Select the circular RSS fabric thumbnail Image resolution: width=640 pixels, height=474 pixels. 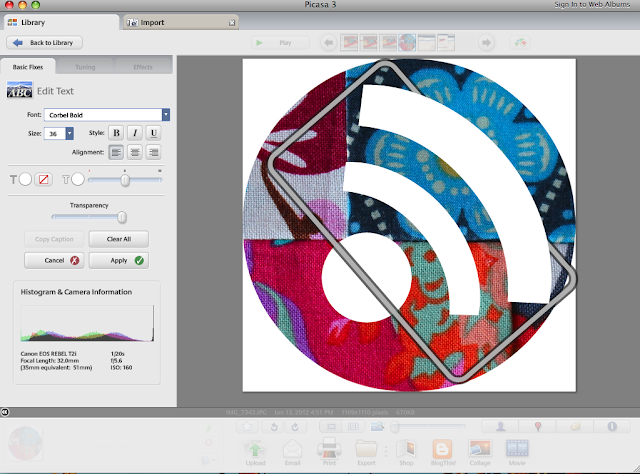click(x=407, y=42)
